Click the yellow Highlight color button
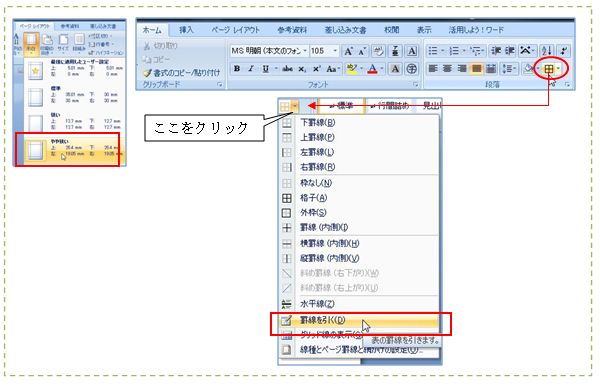 pyautogui.click(x=351, y=69)
